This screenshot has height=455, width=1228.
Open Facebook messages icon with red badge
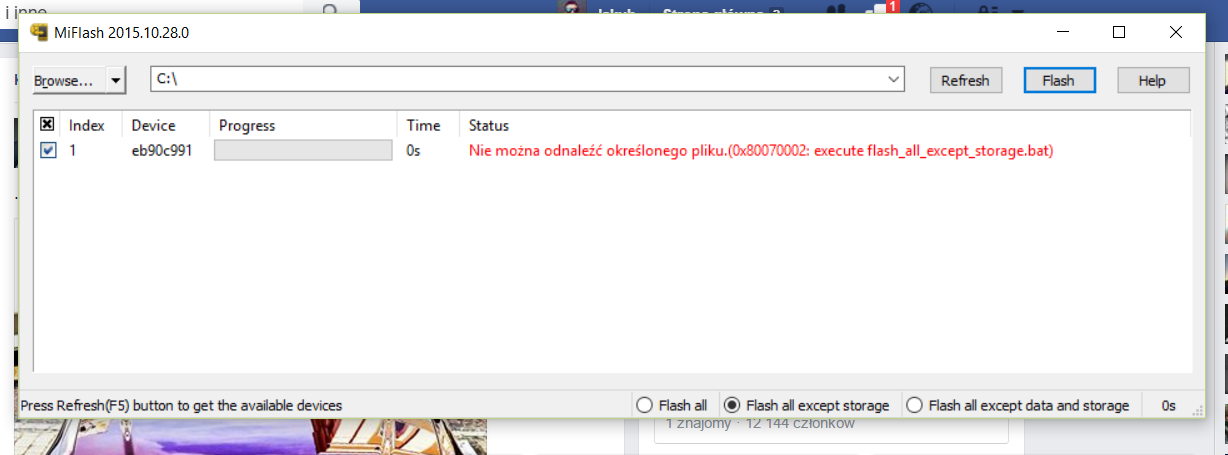(x=877, y=9)
